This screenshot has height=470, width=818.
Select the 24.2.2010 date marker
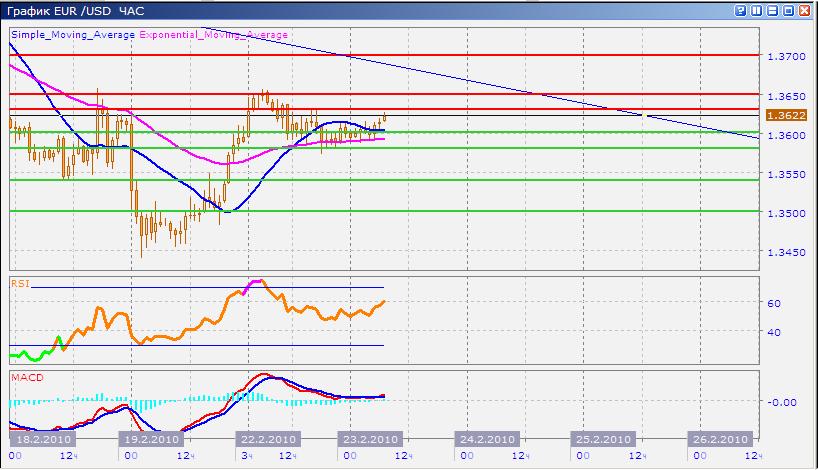pyautogui.click(x=486, y=439)
